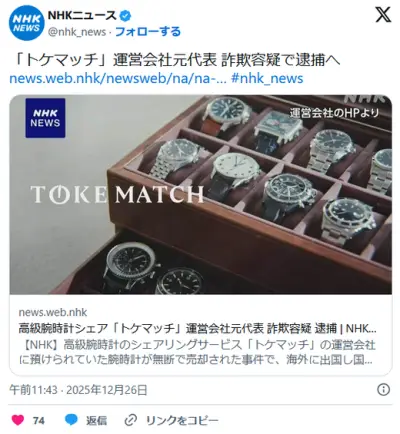This screenshot has width=400, height=434.
Task: Click the copy link chain icon
Action: [131, 420]
